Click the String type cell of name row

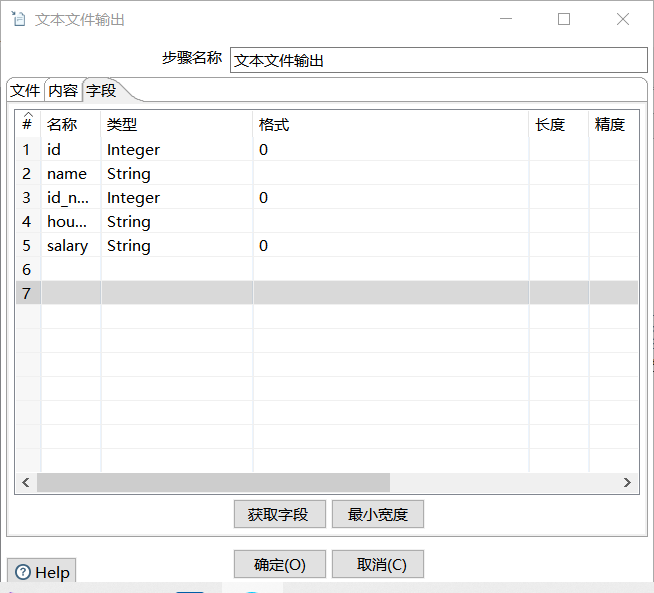[177, 173]
